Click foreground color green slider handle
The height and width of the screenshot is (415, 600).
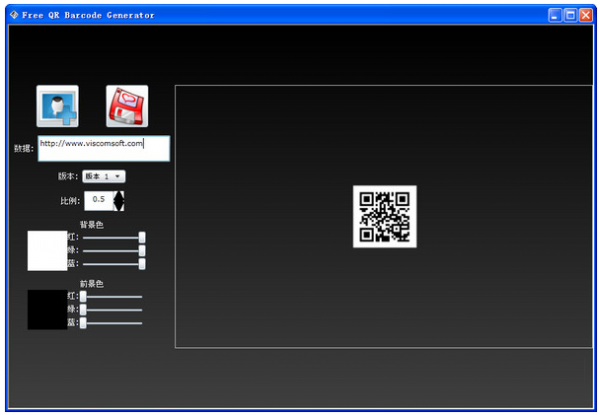83,310
